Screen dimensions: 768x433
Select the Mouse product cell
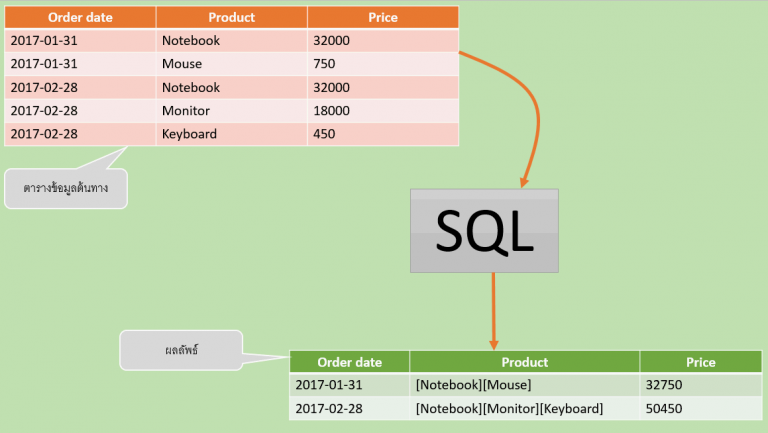232,64
